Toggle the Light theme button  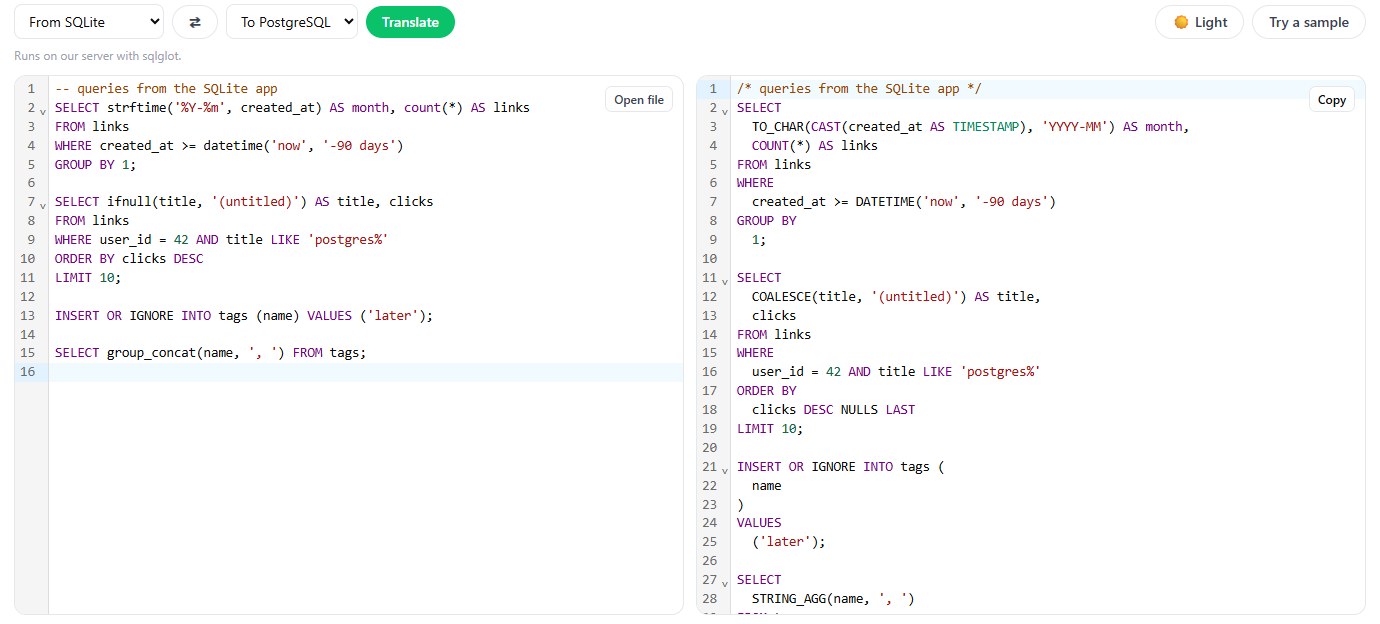[1199, 22]
